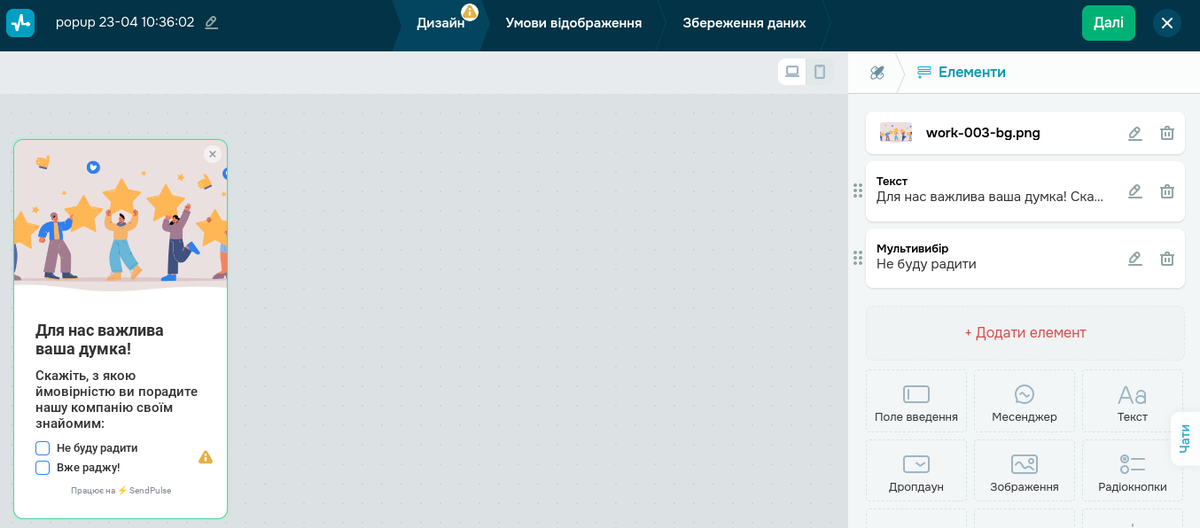The image size is (1200, 528).
Task: Add a Зображення element
Action: click(x=1024, y=471)
